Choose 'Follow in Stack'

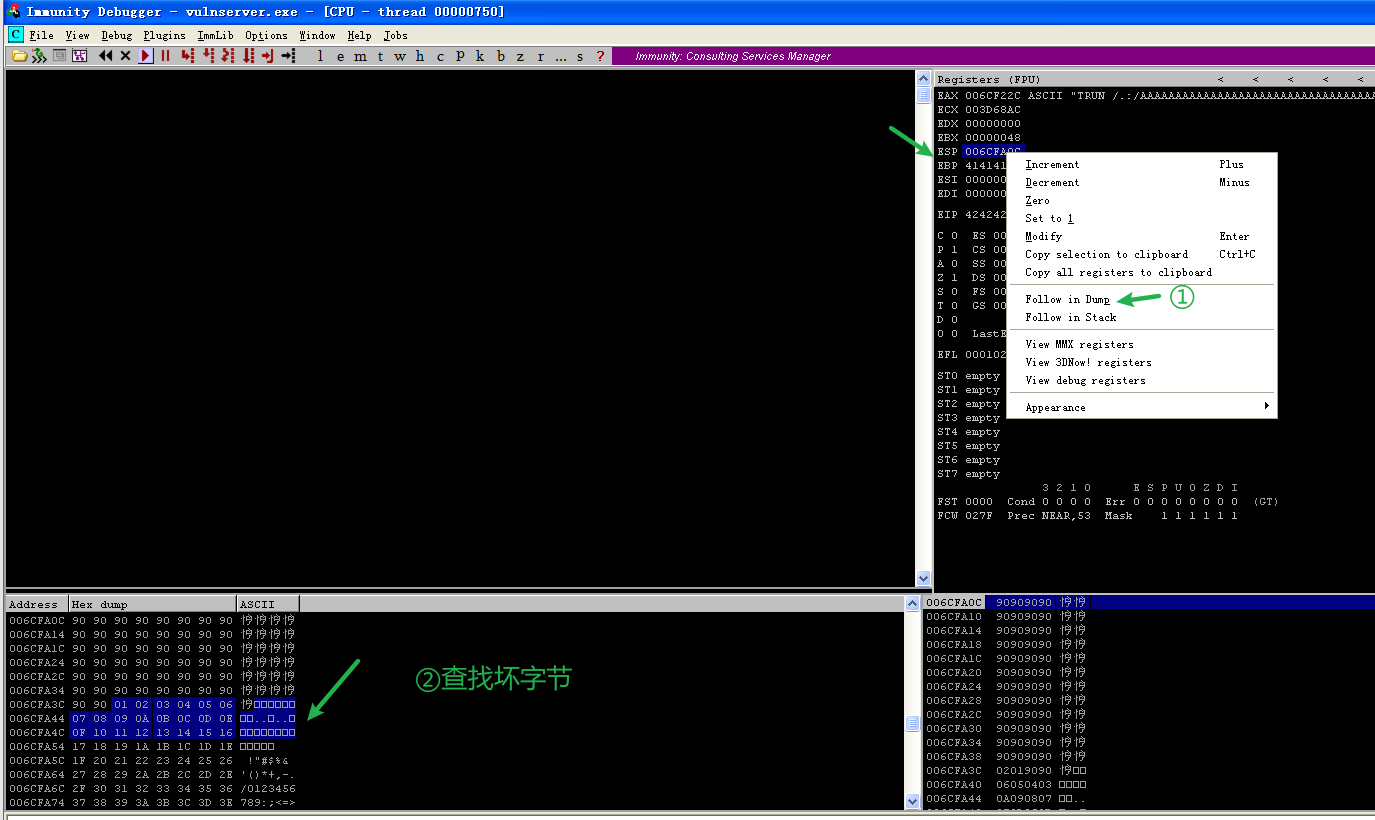pos(1141,317)
